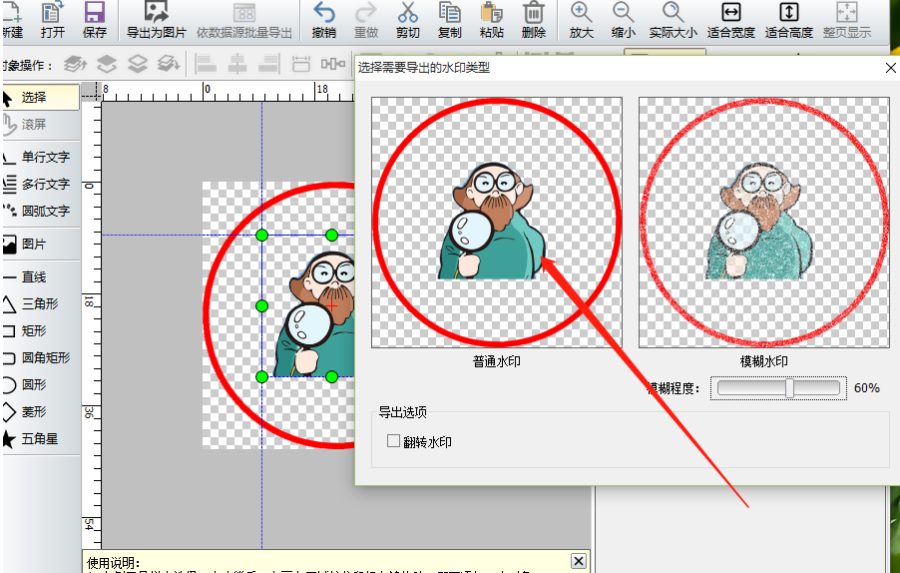Click the top-left green handle on canvas image

(x=262, y=235)
